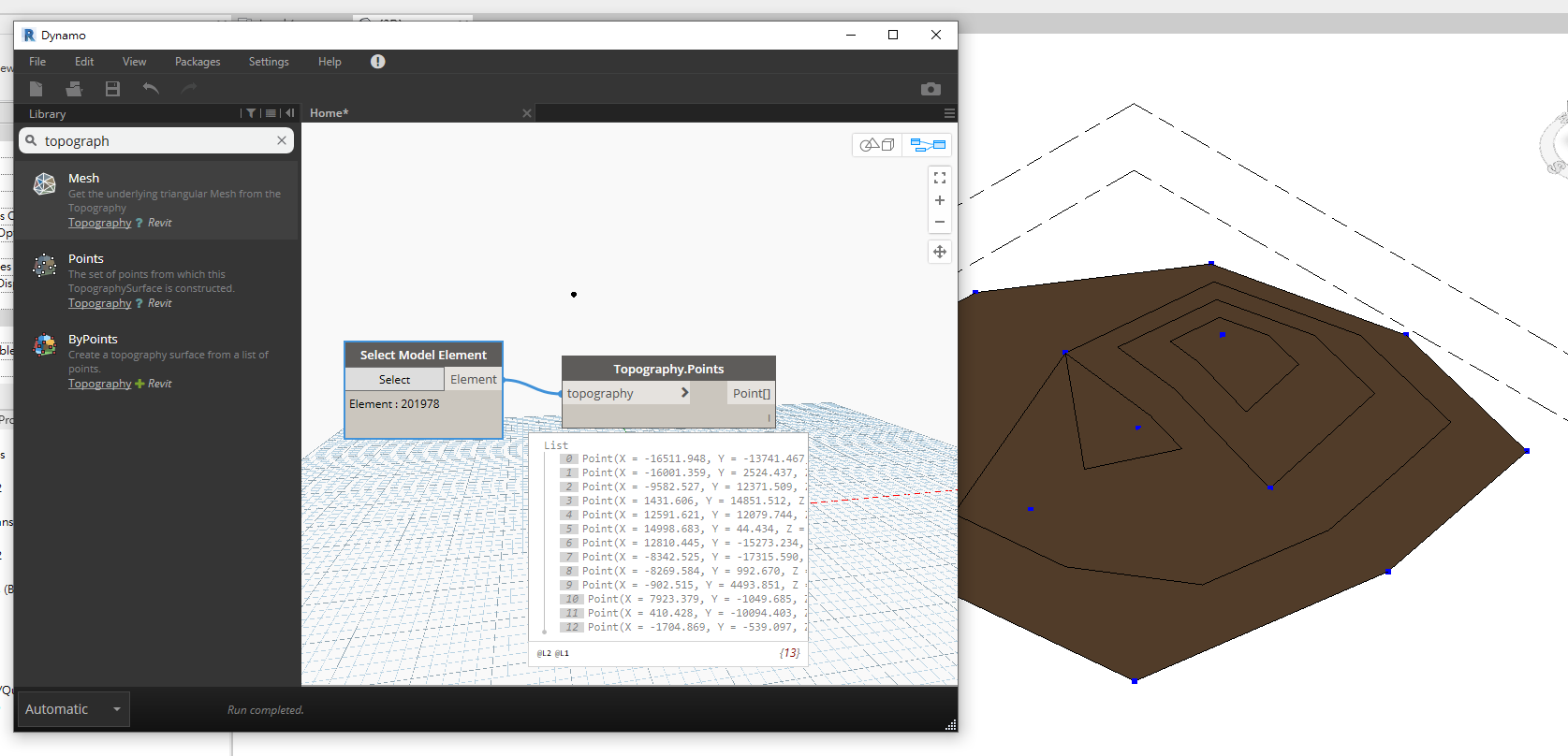Zoom to fit the workspace
The height and width of the screenshot is (756, 1568).
click(x=940, y=178)
